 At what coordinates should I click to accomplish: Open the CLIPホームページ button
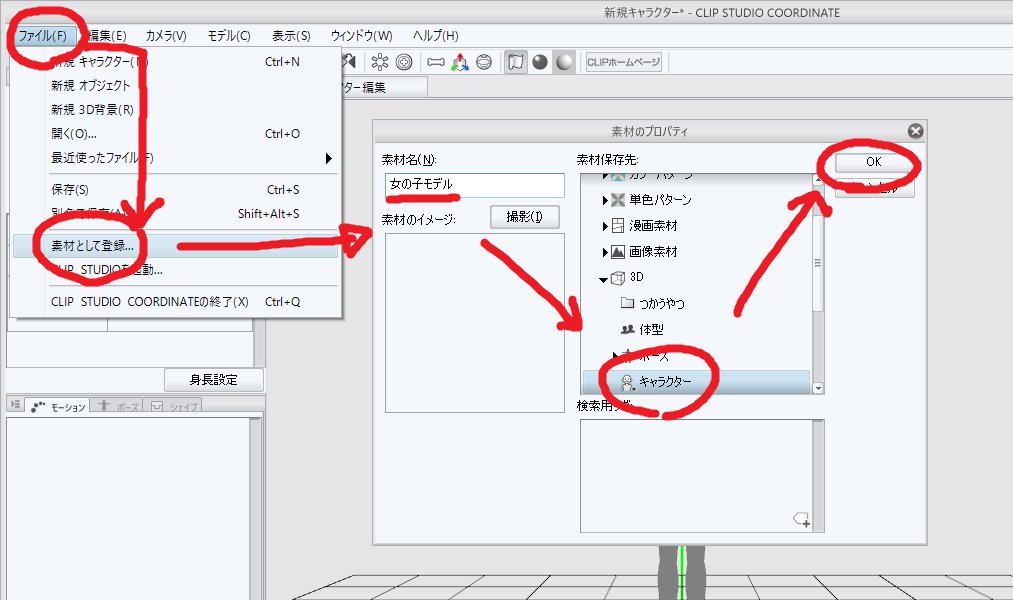(623, 62)
